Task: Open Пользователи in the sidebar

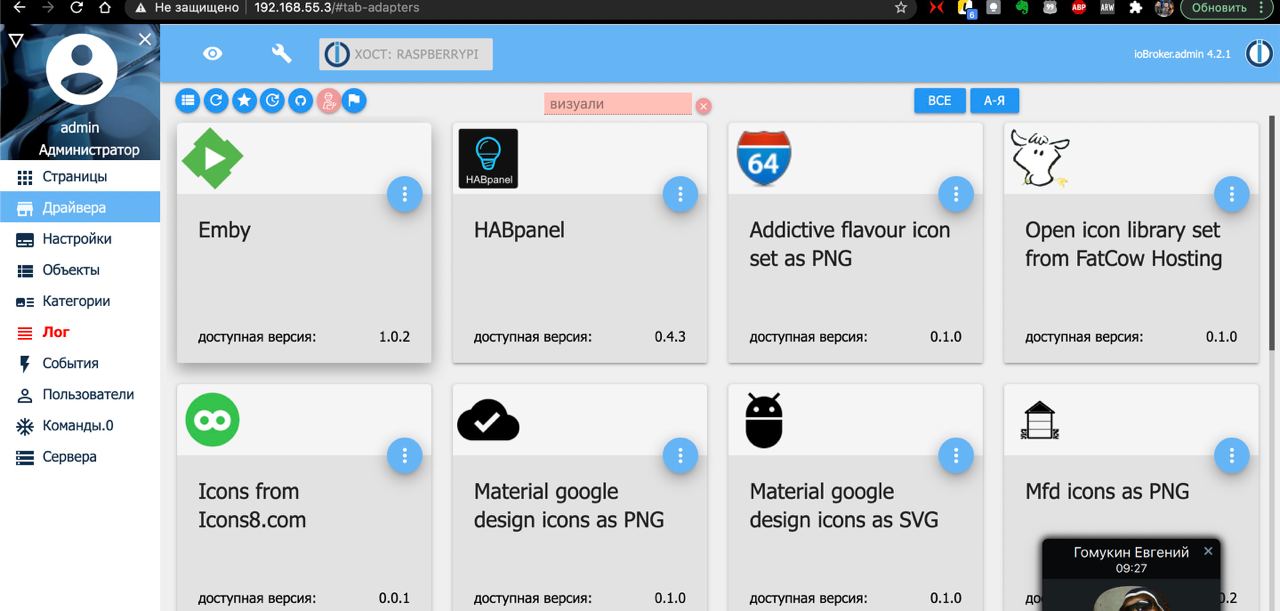Action: pyautogui.click(x=80, y=394)
